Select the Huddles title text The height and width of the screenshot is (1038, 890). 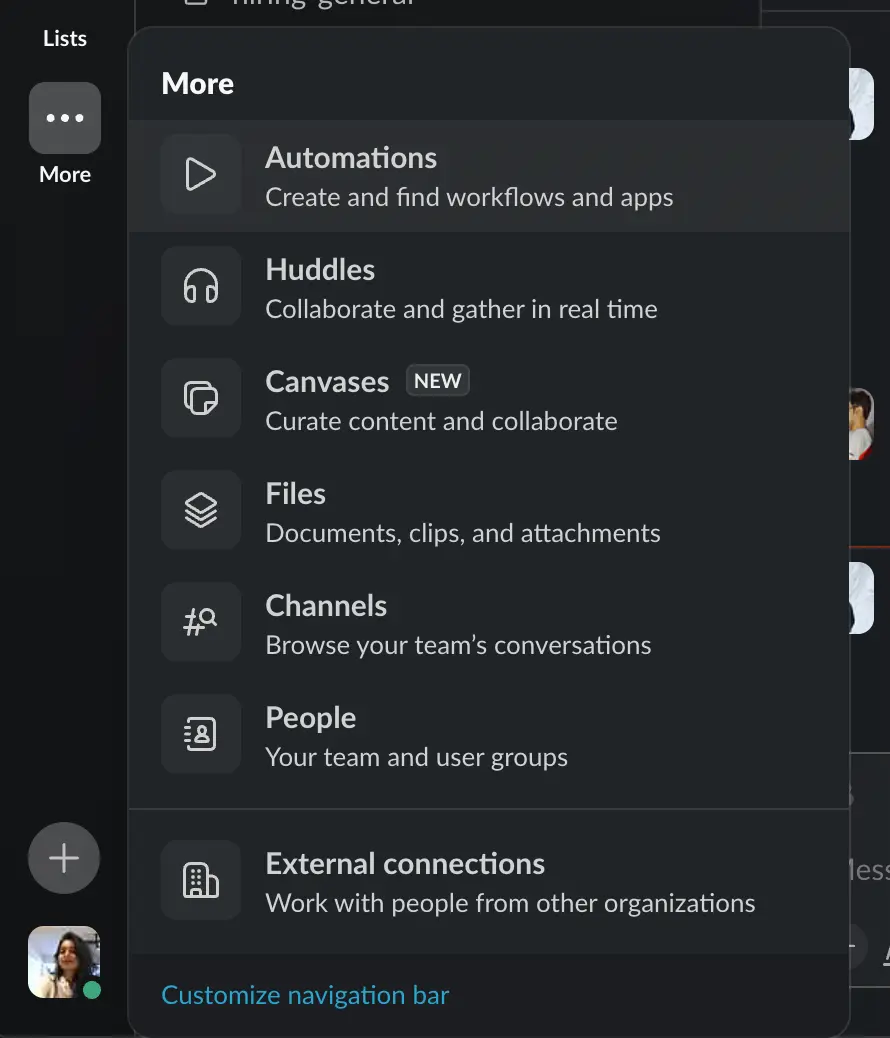coord(320,270)
